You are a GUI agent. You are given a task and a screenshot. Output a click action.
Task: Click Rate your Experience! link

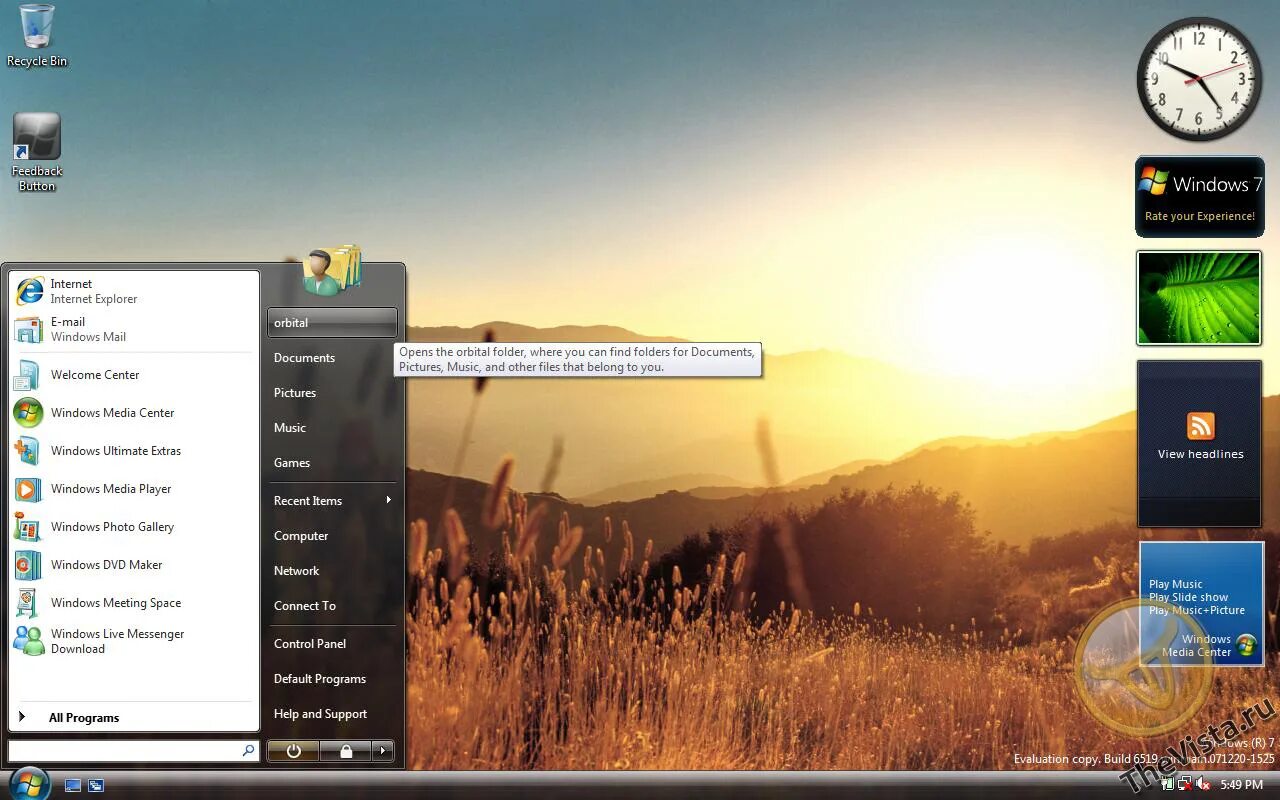coord(1200,216)
